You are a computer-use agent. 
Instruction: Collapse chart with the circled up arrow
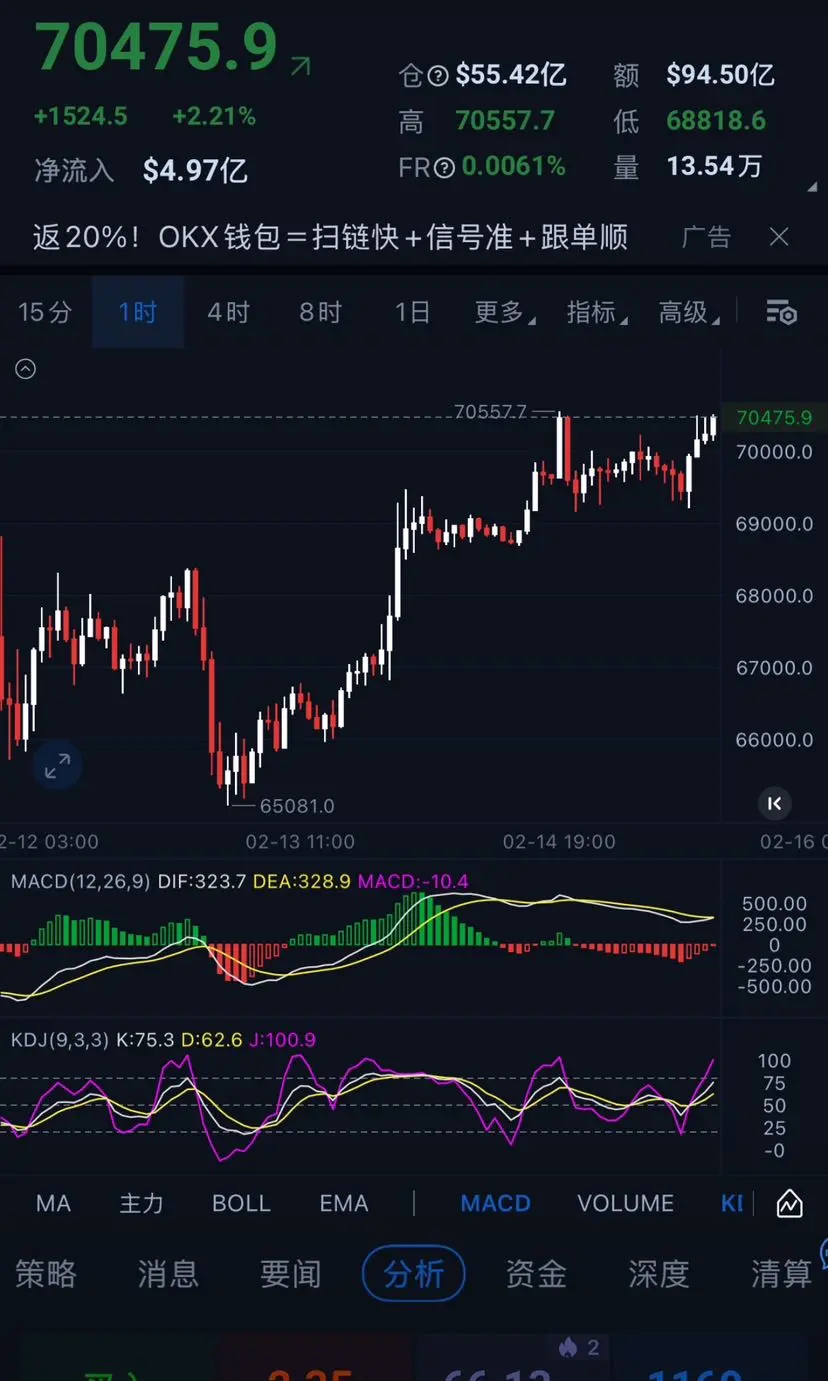click(x=26, y=369)
